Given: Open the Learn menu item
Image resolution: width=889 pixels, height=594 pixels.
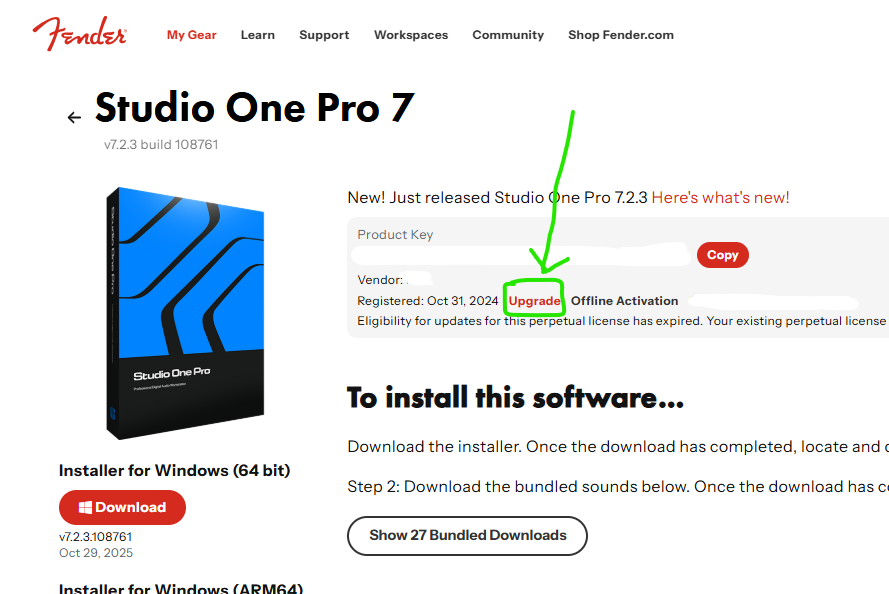Looking at the screenshot, I should pyautogui.click(x=257, y=35).
